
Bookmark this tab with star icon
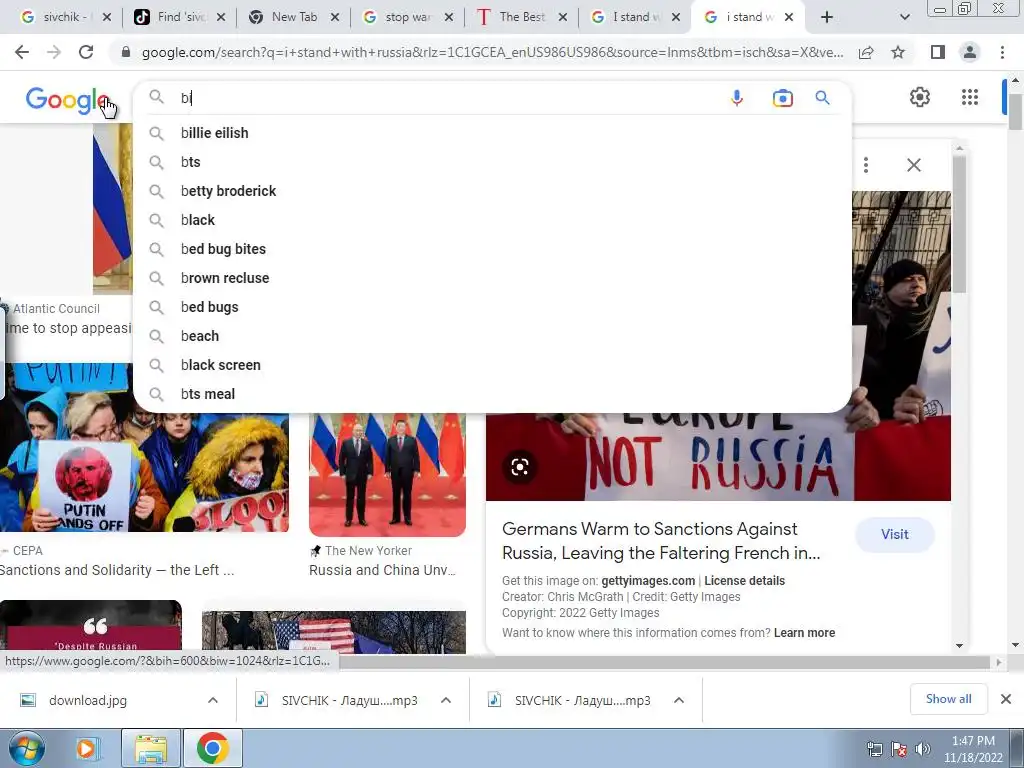(x=898, y=52)
